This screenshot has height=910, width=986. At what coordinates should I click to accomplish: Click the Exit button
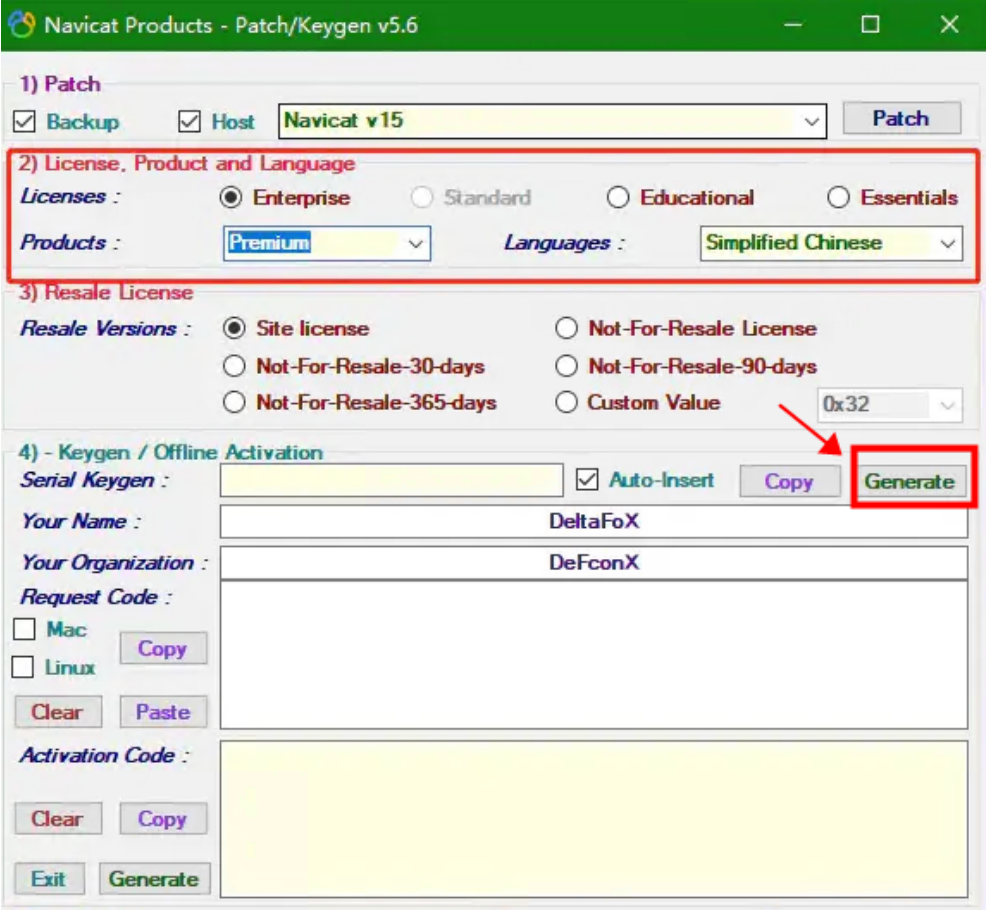[x=49, y=879]
